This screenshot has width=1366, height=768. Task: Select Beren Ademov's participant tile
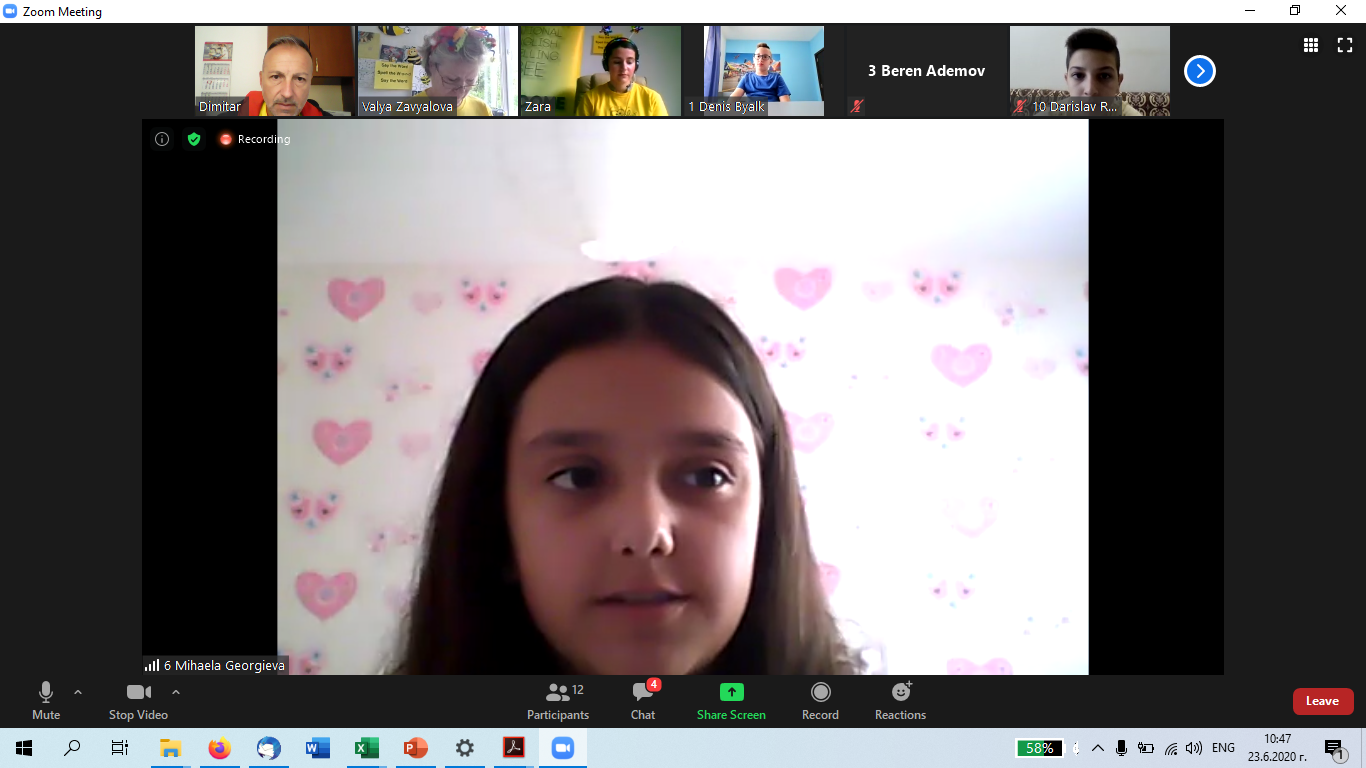coord(927,71)
